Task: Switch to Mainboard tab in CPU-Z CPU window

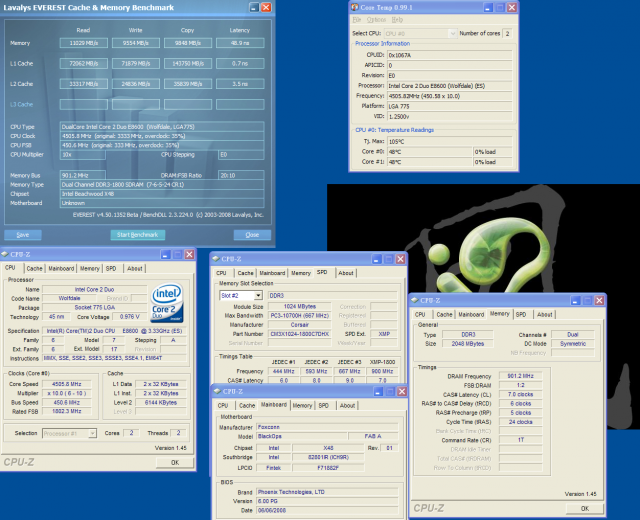Action: pyautogui.click(x=61, y=268)
